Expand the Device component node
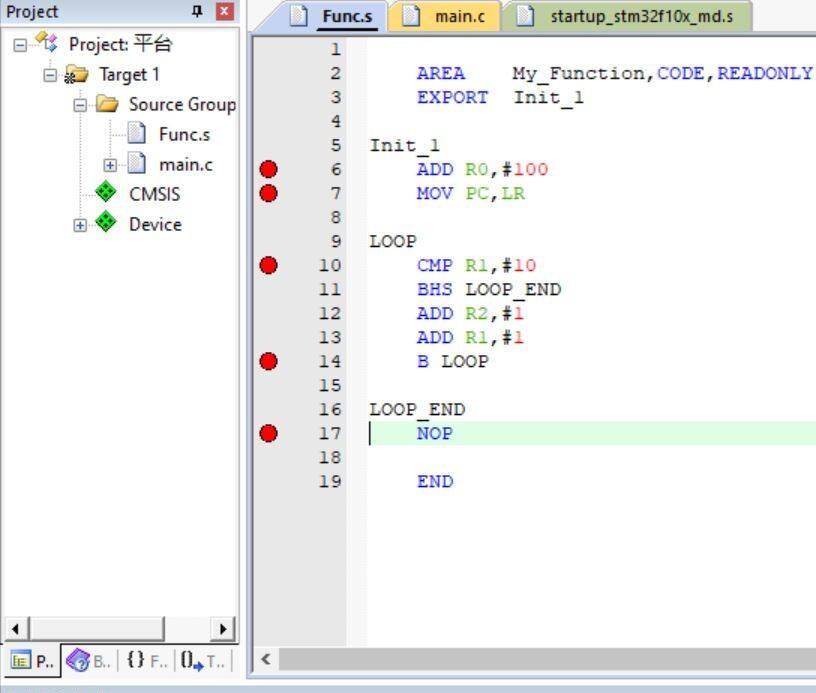This screenshot has height=693, width=816. tap(80, 225)
